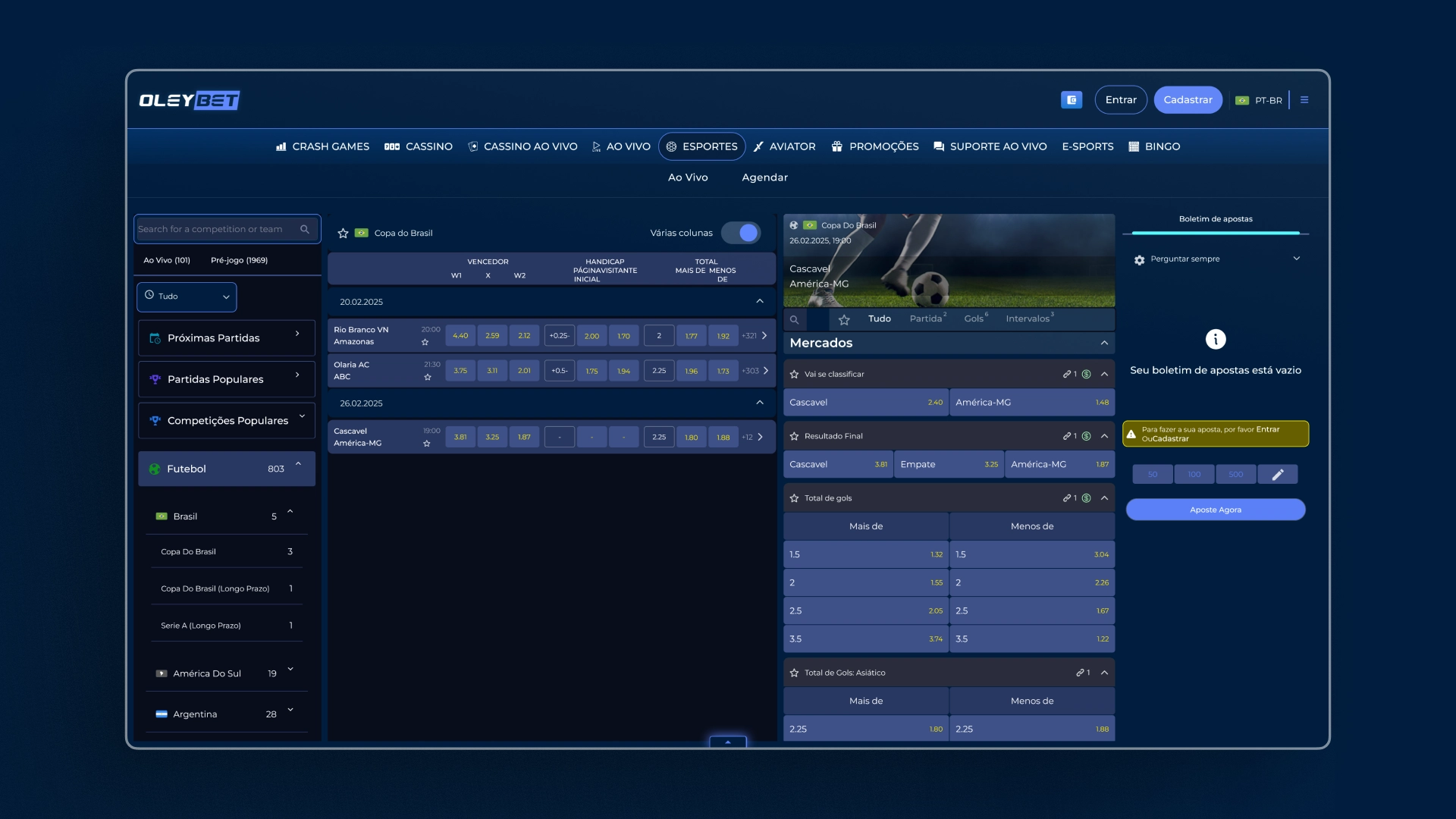This screenshot has height=819, width=1456.
Task: Edit stake amounts with pencil icon
Action: 1278,475
